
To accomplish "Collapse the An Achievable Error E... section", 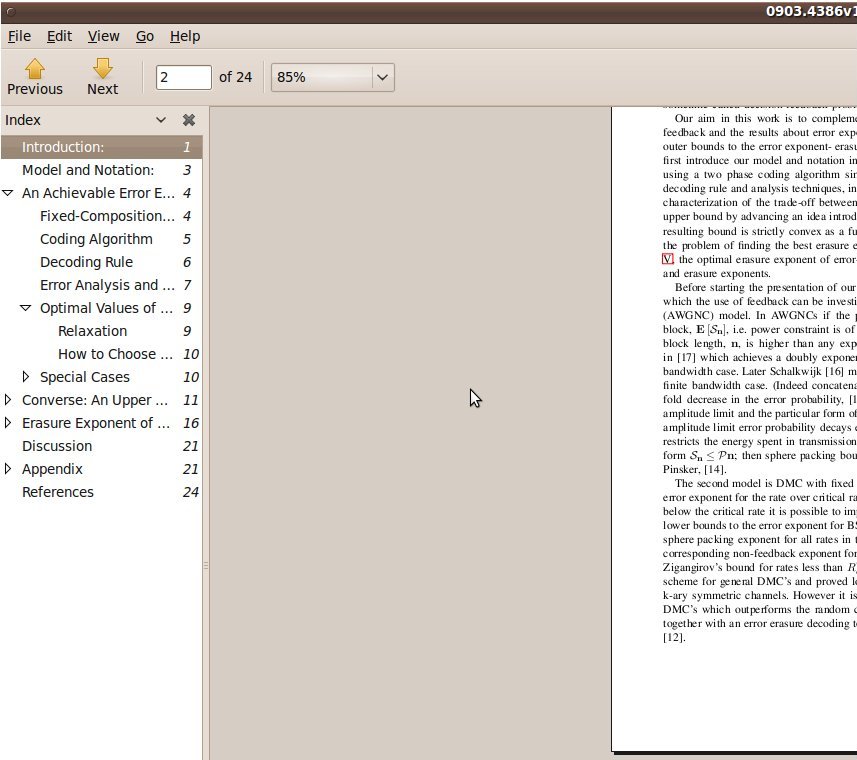I will (8, 193).
